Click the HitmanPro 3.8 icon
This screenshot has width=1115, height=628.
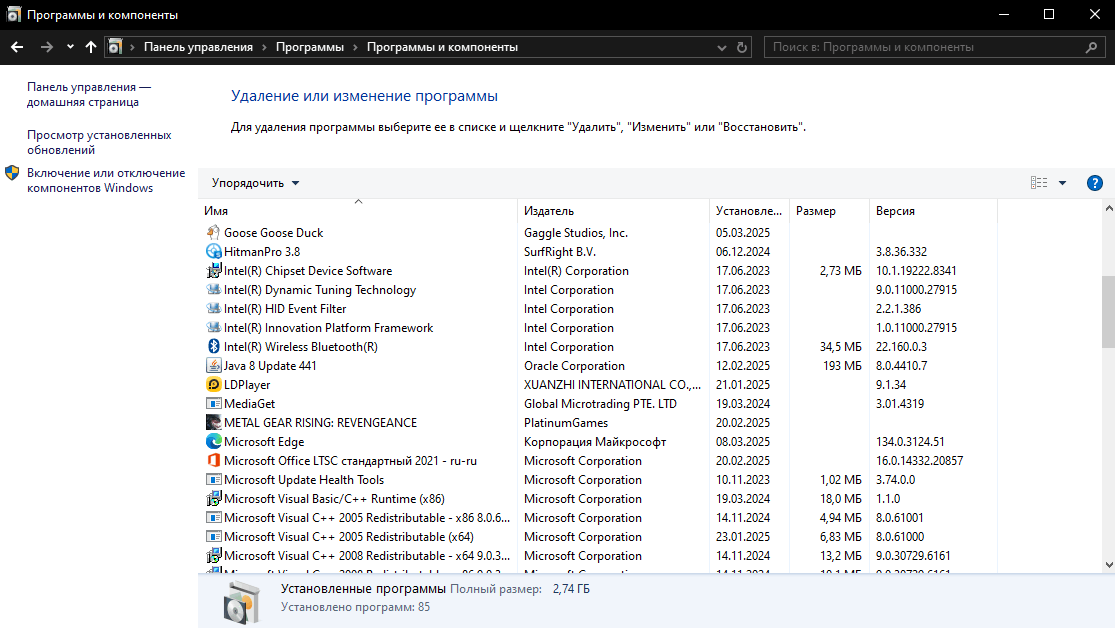coord(213,252)
